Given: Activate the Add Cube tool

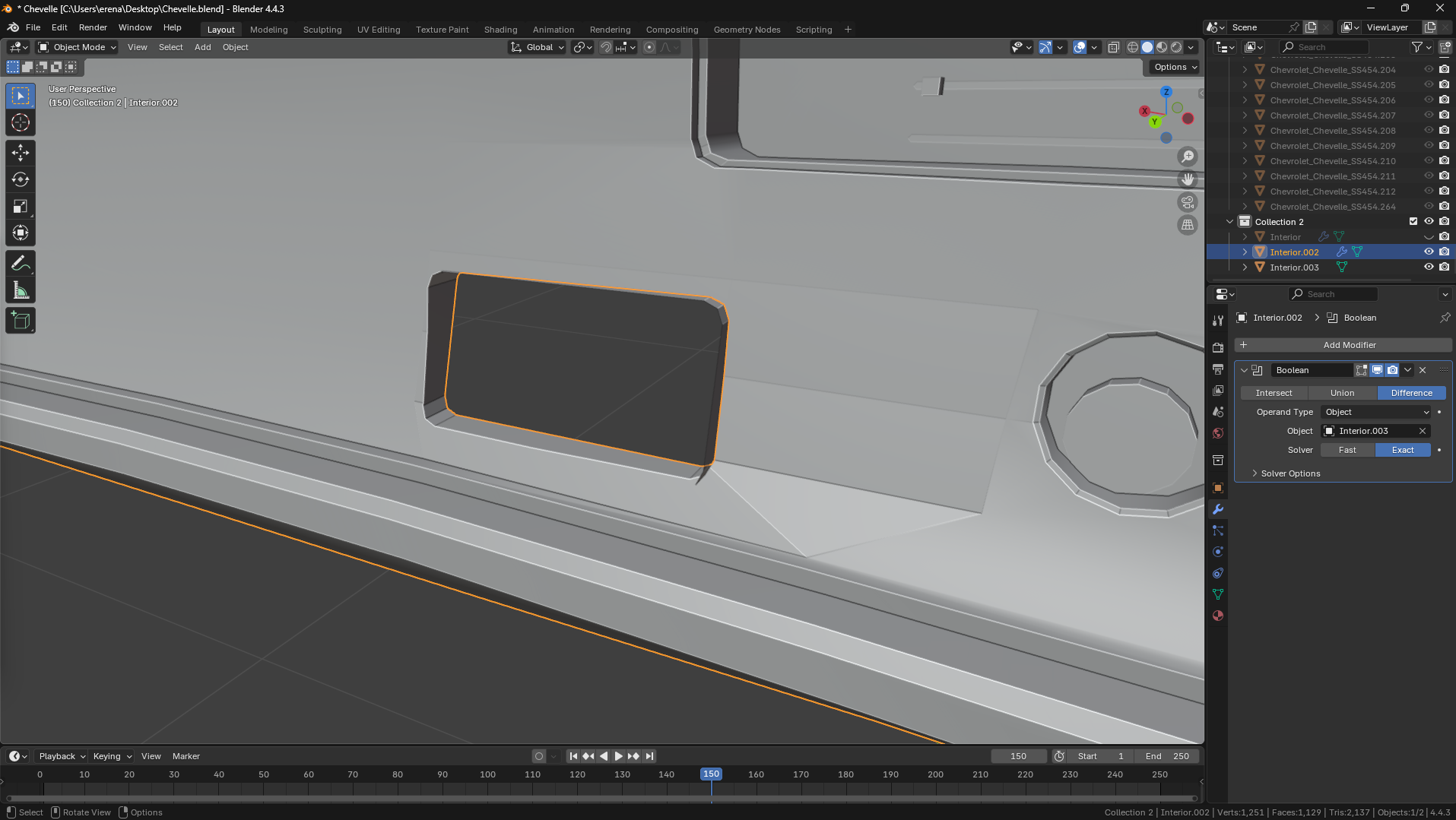Looking at the screenshot, I should 21,321.
